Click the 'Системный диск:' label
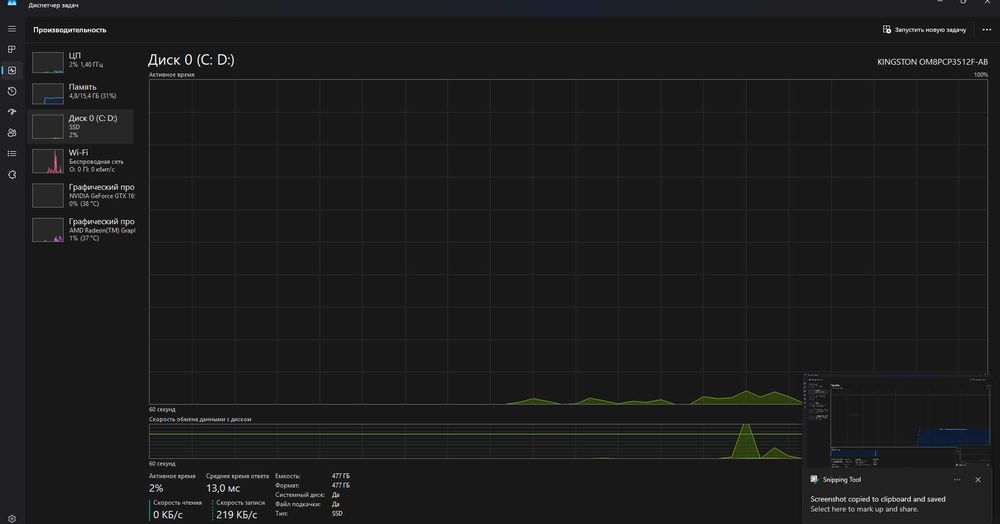This screenshot has height=524, width=1000. point(300,495)
